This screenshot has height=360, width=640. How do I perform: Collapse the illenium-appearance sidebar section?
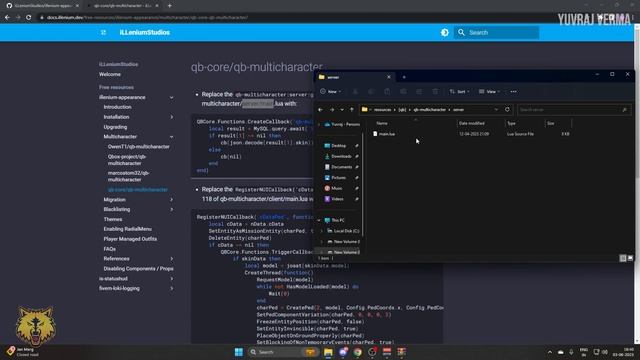pyautogui.click(x=171, y=97)
